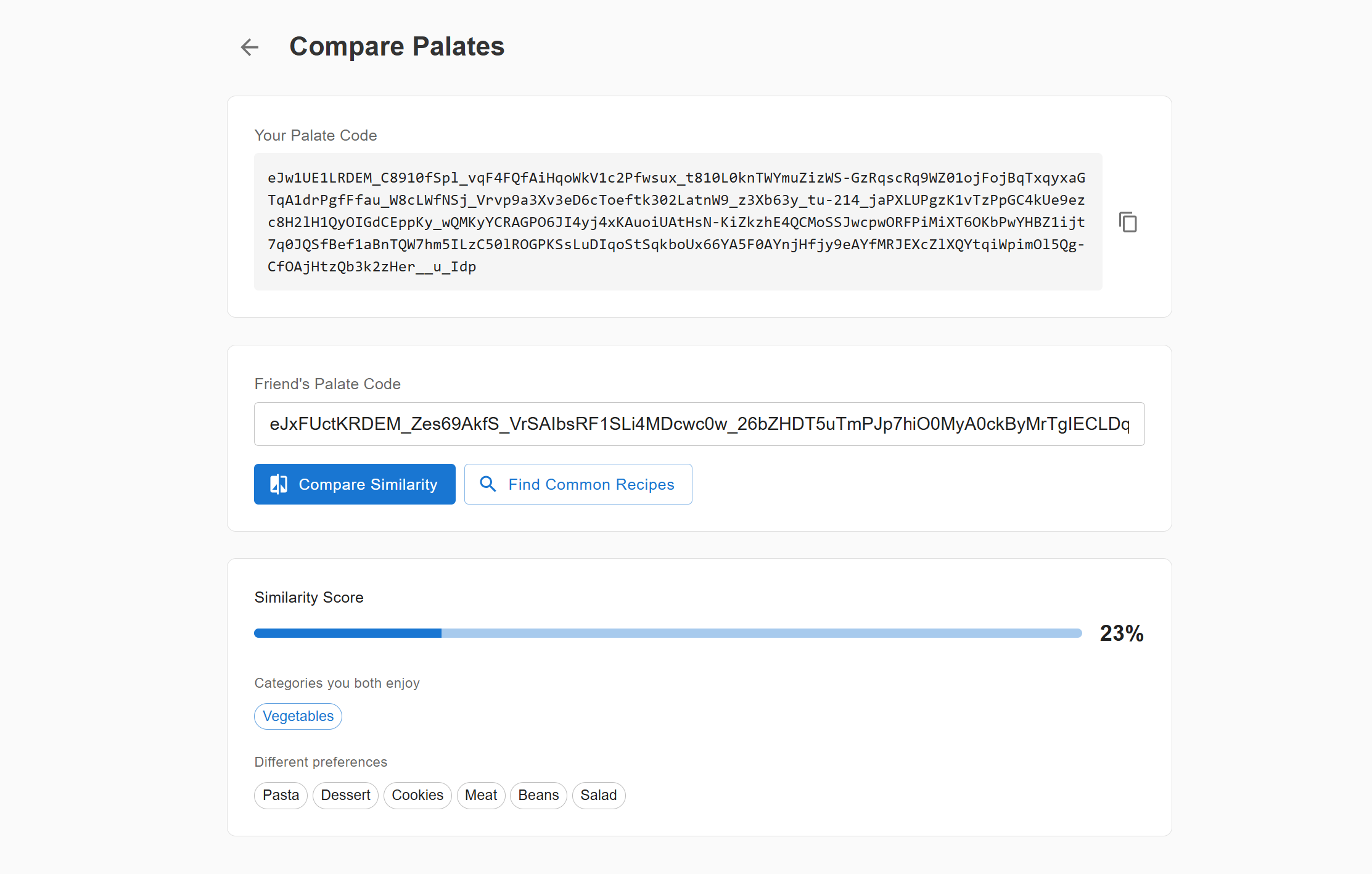Select the Cookies preference chip

pyautogui.click(x=417, y=795)
